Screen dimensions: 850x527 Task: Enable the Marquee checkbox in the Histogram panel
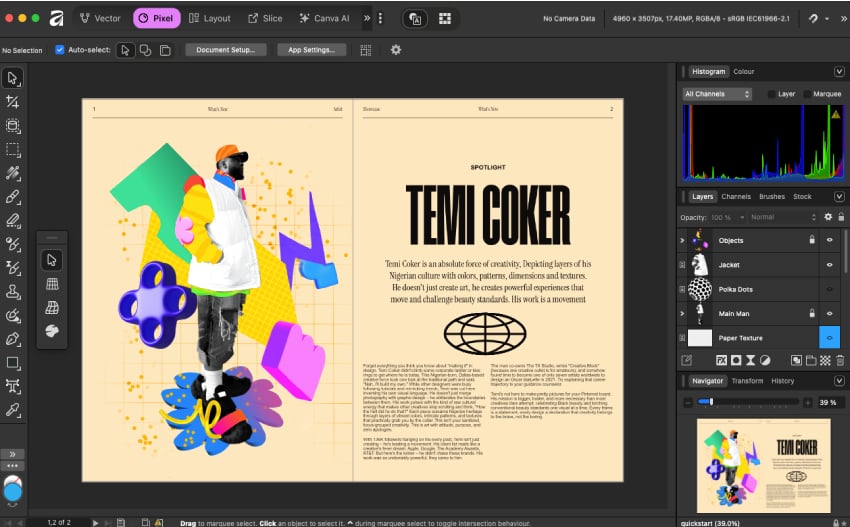pos(808,94)
